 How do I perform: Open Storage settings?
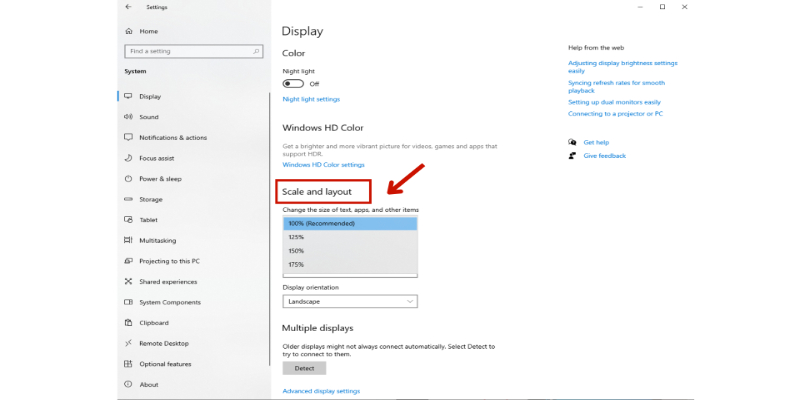[x=151, y=199]
